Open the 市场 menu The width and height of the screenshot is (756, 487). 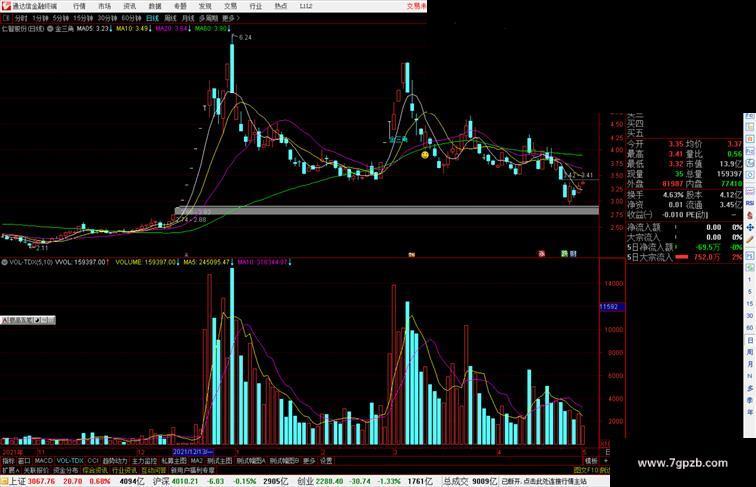tap(105, 6)
